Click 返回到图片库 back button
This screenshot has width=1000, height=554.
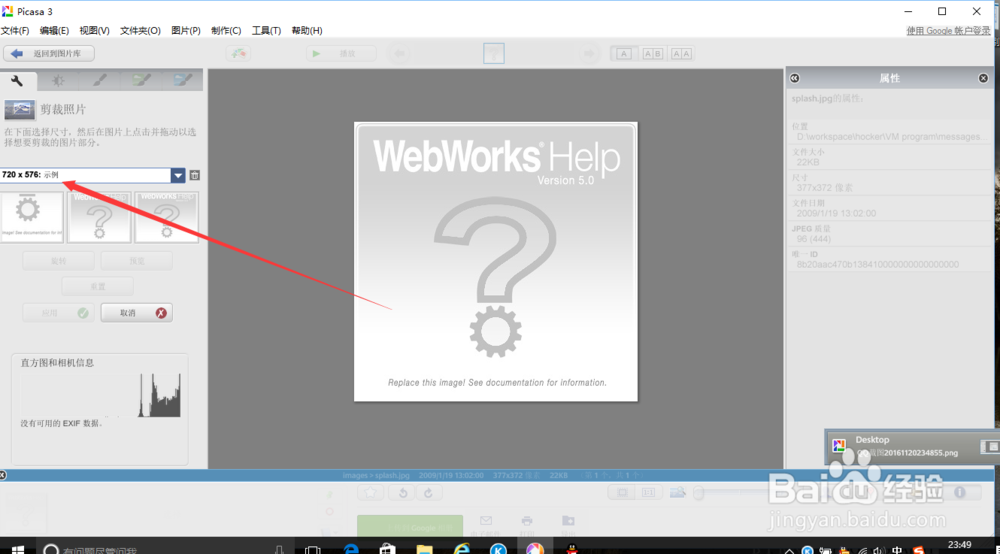[x=49, y=54]
